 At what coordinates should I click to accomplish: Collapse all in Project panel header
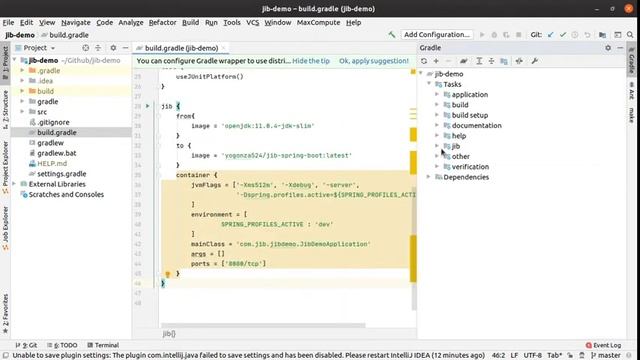98,48
